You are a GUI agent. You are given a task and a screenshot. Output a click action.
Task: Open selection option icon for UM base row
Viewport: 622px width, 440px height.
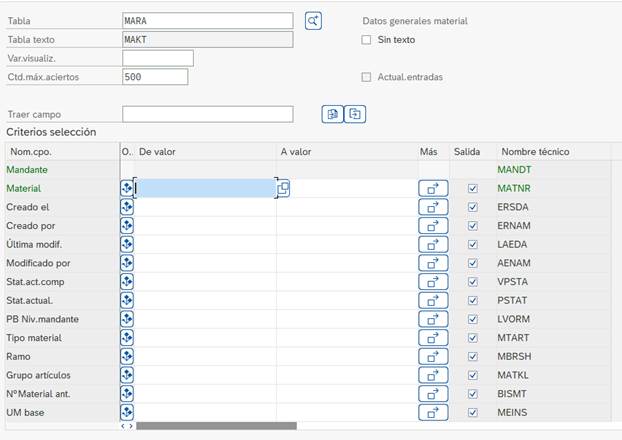[127, 412]
